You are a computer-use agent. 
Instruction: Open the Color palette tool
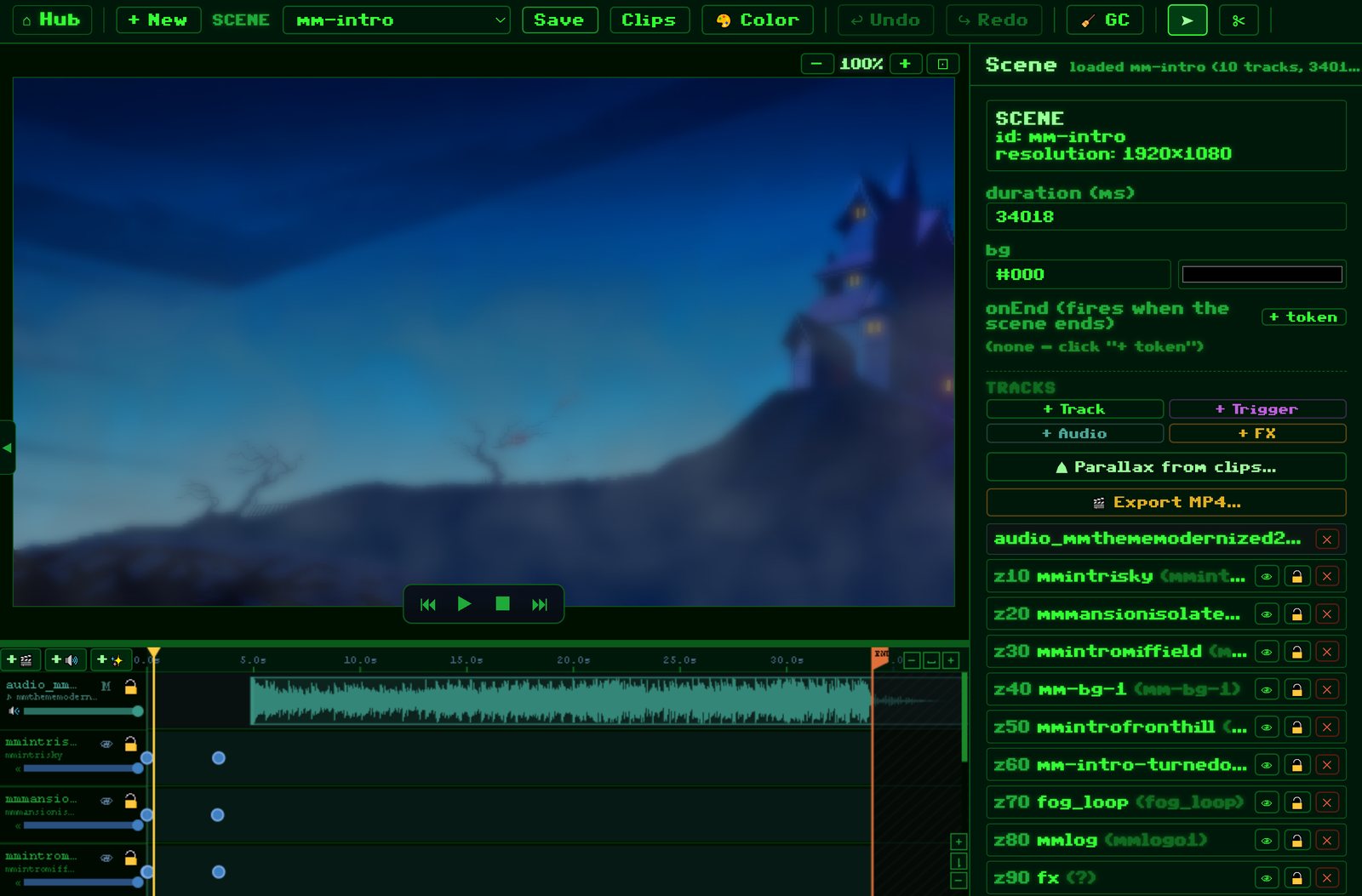(x=758, y=20)
